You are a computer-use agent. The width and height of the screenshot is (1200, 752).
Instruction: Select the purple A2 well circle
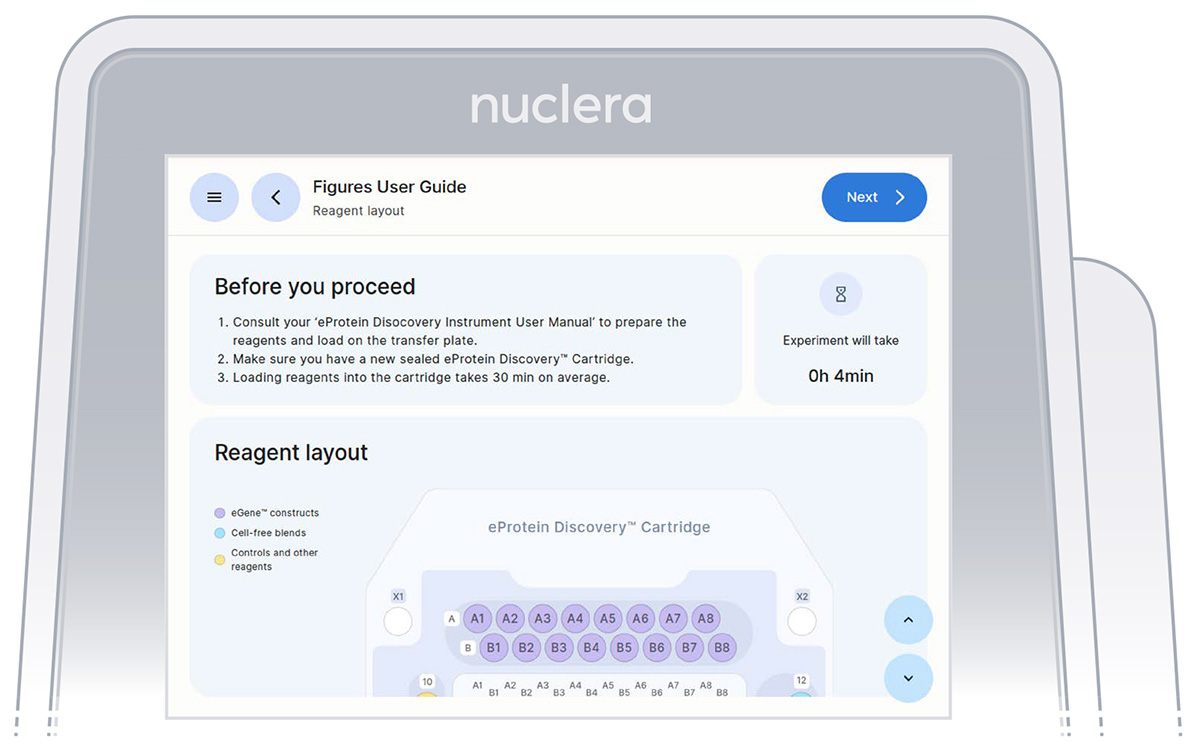[510, 619]
